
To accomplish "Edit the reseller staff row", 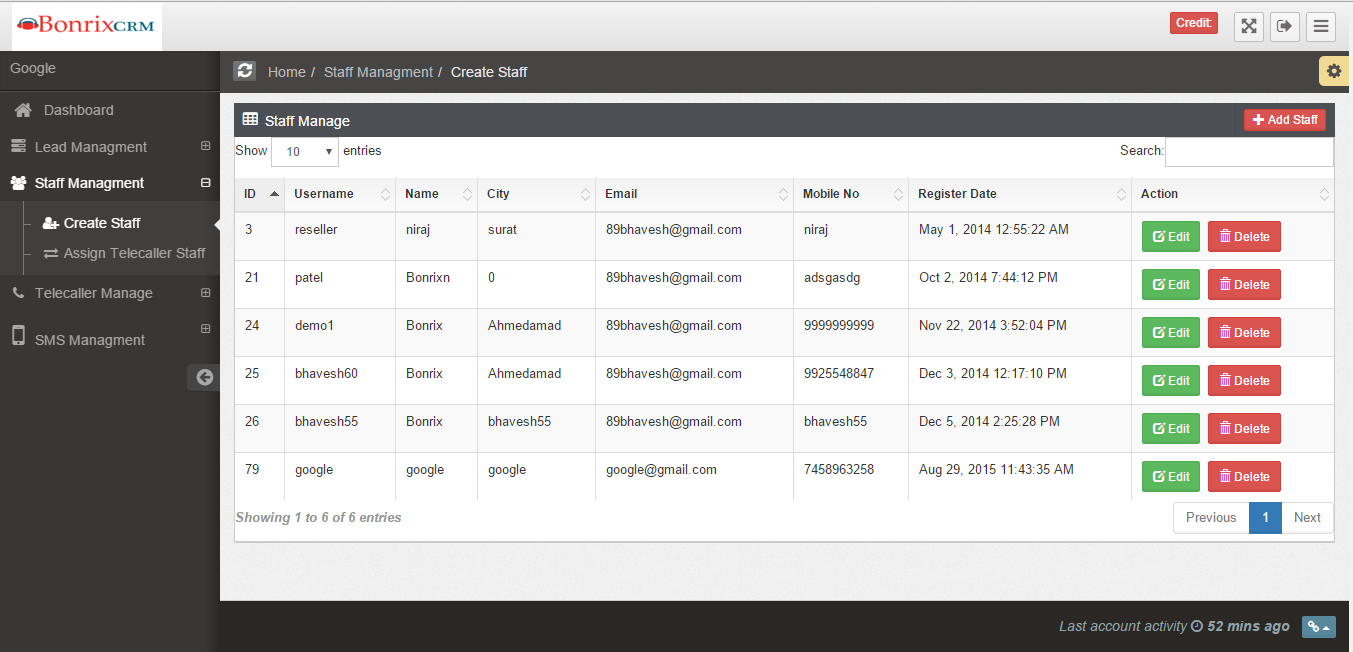I will (x=1171, y=237).
